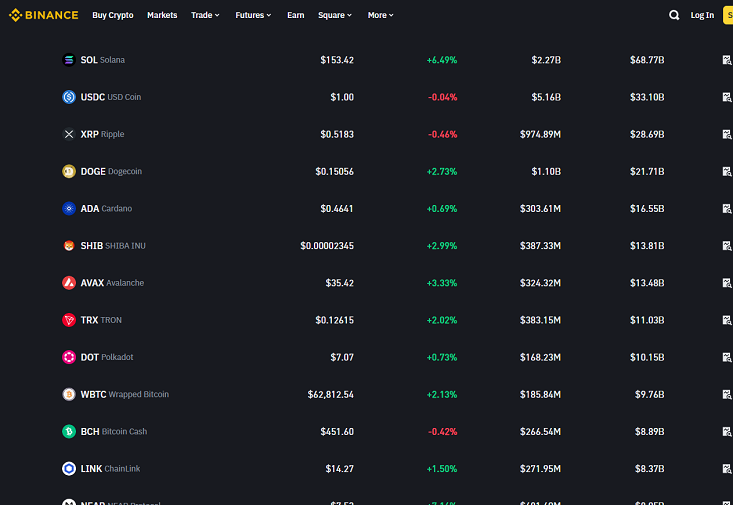Open the XRP Ripple coin name
This screenshot has width=733, height=505.
[x=102, y=134]
